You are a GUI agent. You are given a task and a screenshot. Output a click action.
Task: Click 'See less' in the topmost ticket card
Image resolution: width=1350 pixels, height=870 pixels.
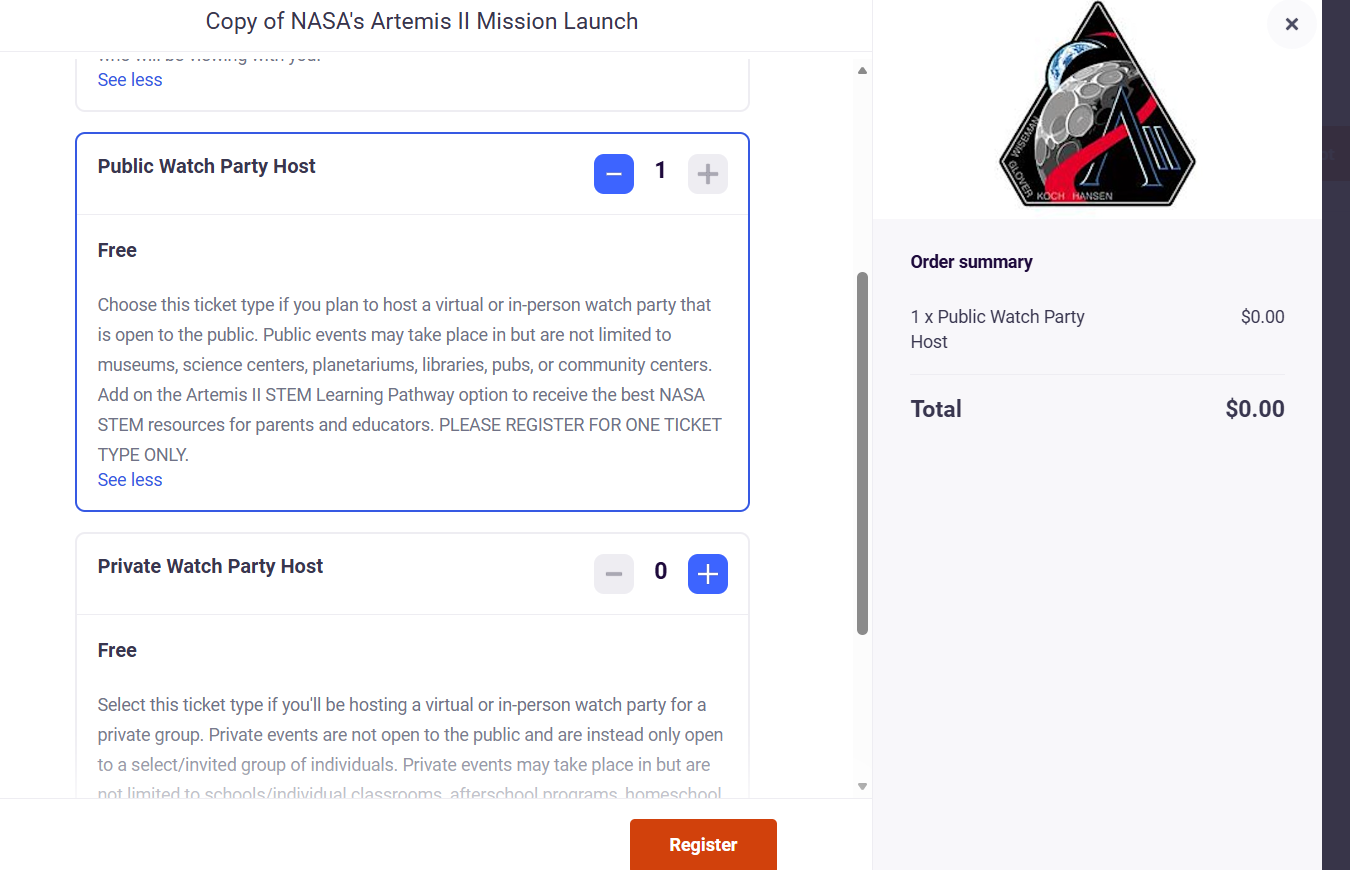pos(130,80)
